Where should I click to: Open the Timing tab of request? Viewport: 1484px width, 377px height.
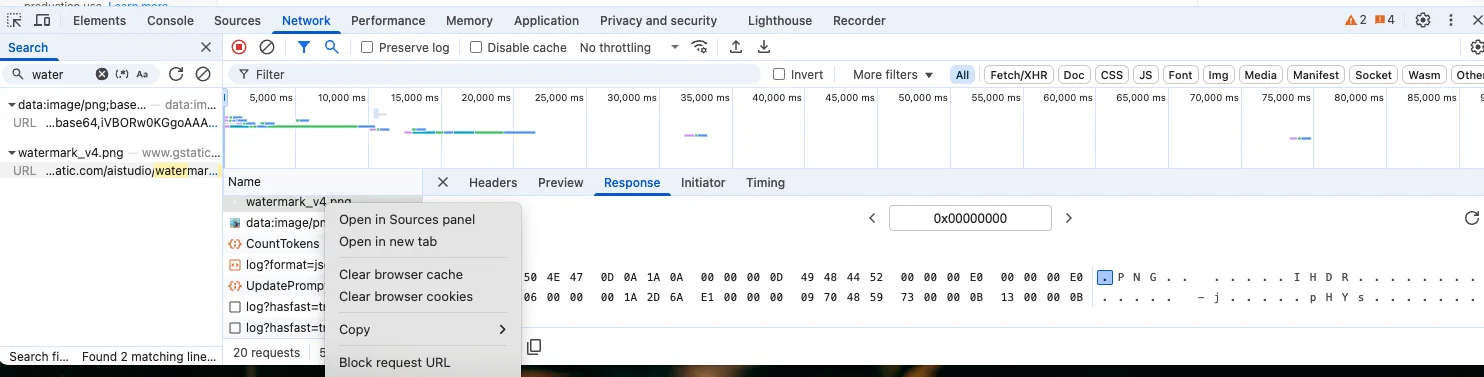click(765, 182)
